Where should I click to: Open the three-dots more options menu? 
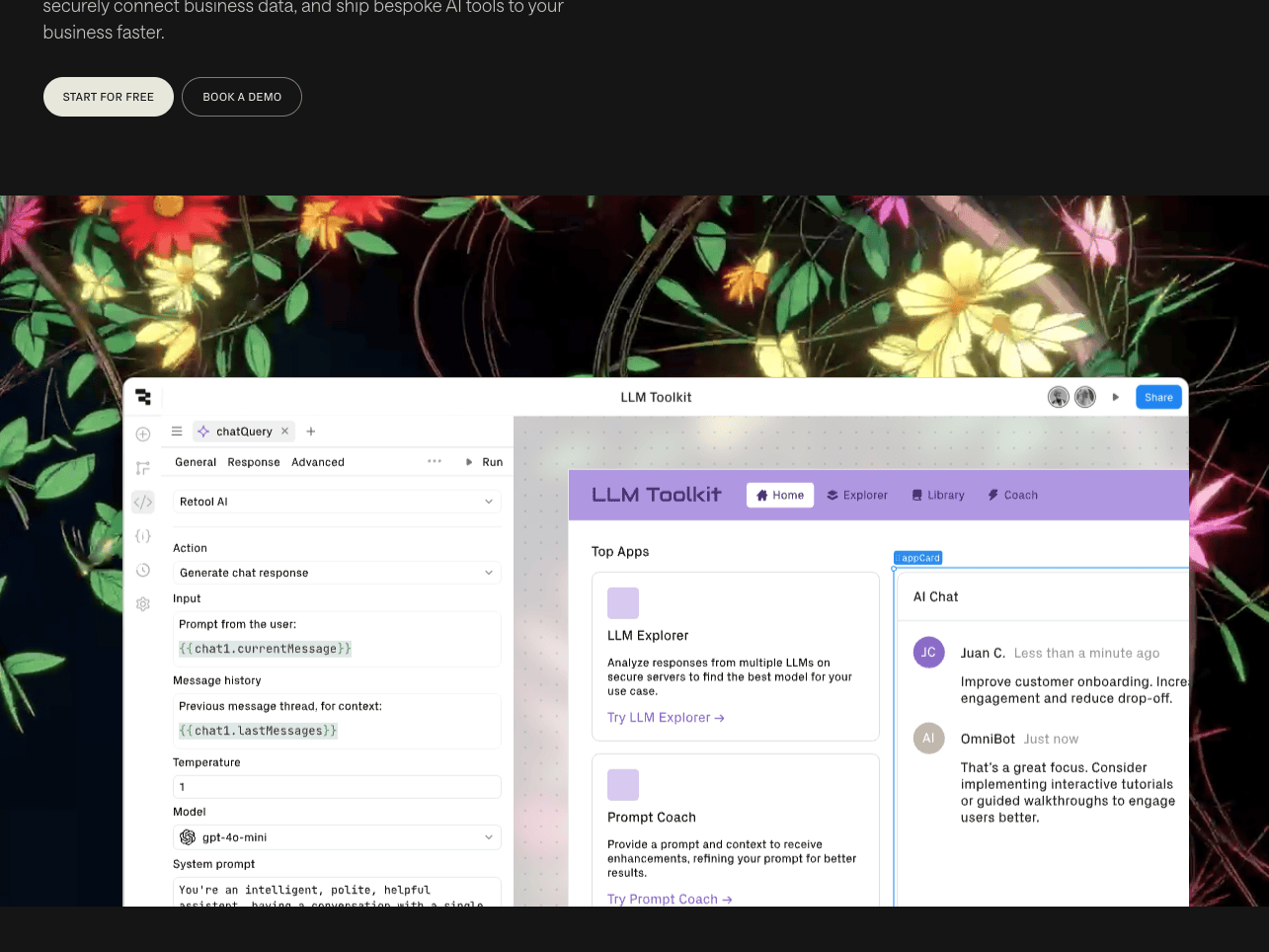click(435, 461)
